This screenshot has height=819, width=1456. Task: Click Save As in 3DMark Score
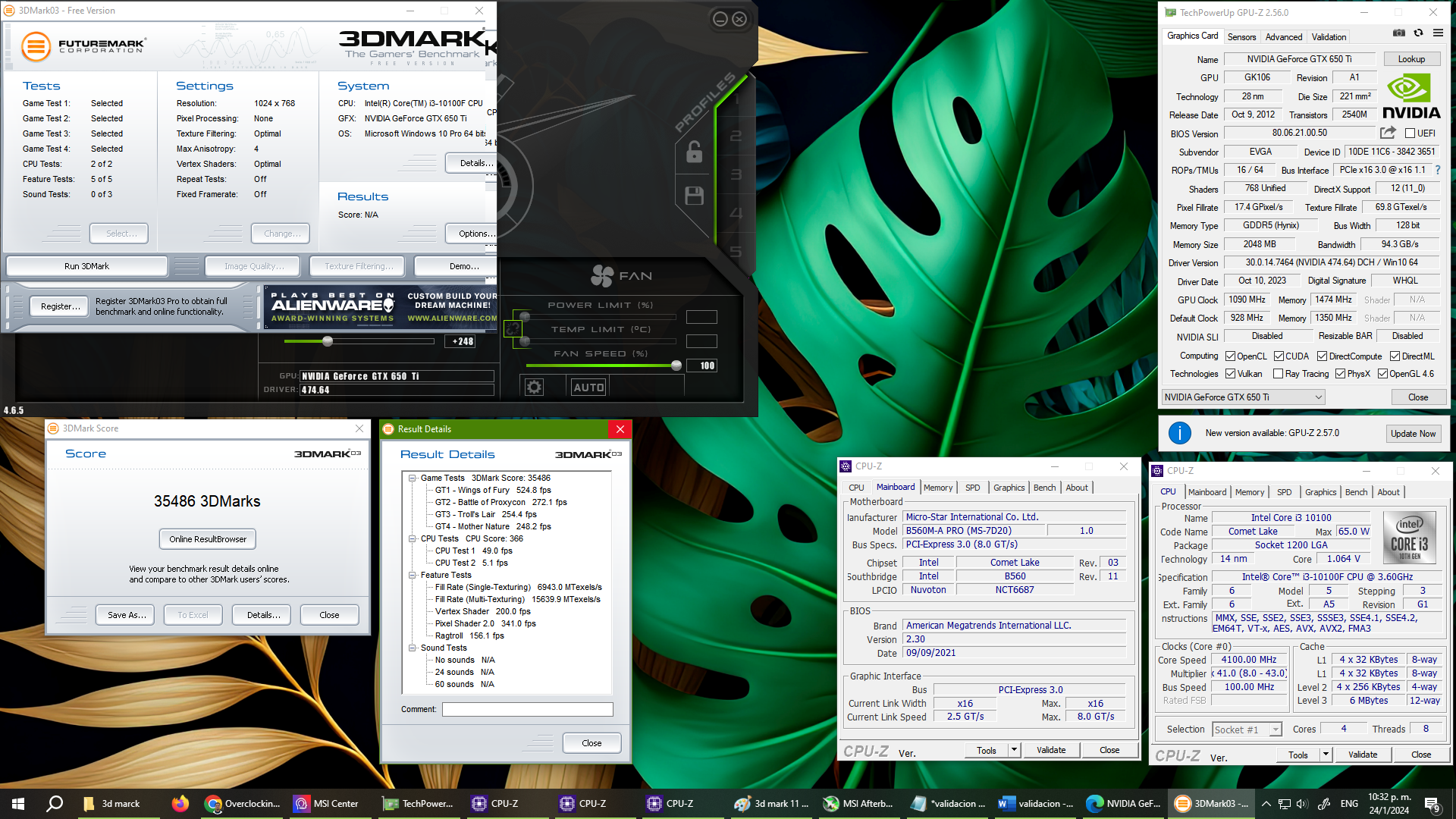point(126,615)
